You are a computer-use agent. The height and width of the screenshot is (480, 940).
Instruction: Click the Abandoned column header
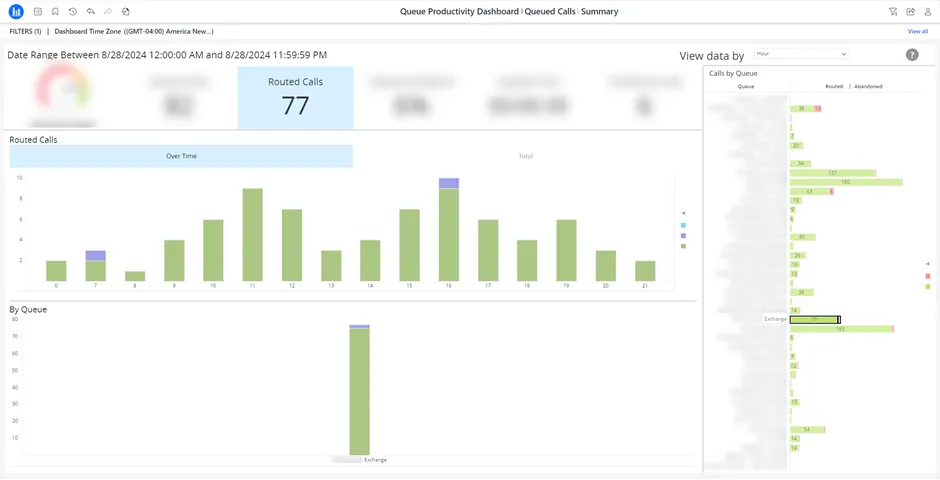click(x=868, y=86)
